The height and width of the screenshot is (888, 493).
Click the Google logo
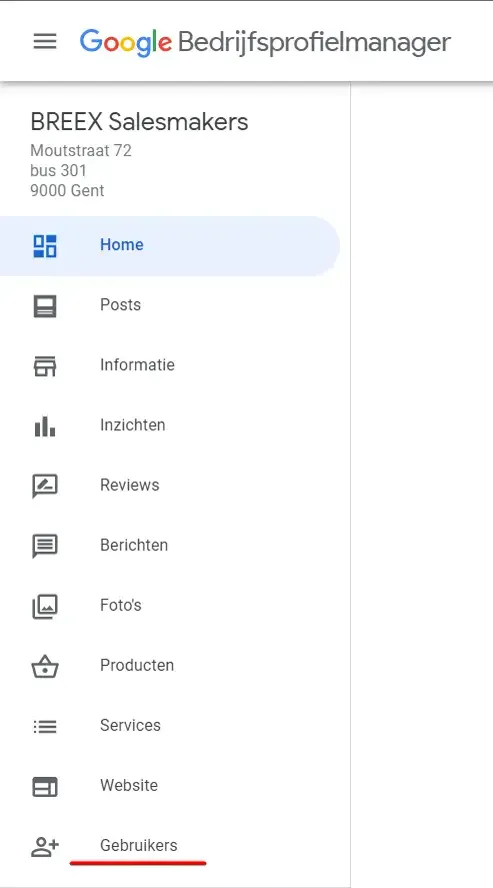pyautogui.click(x=126, y=42)
